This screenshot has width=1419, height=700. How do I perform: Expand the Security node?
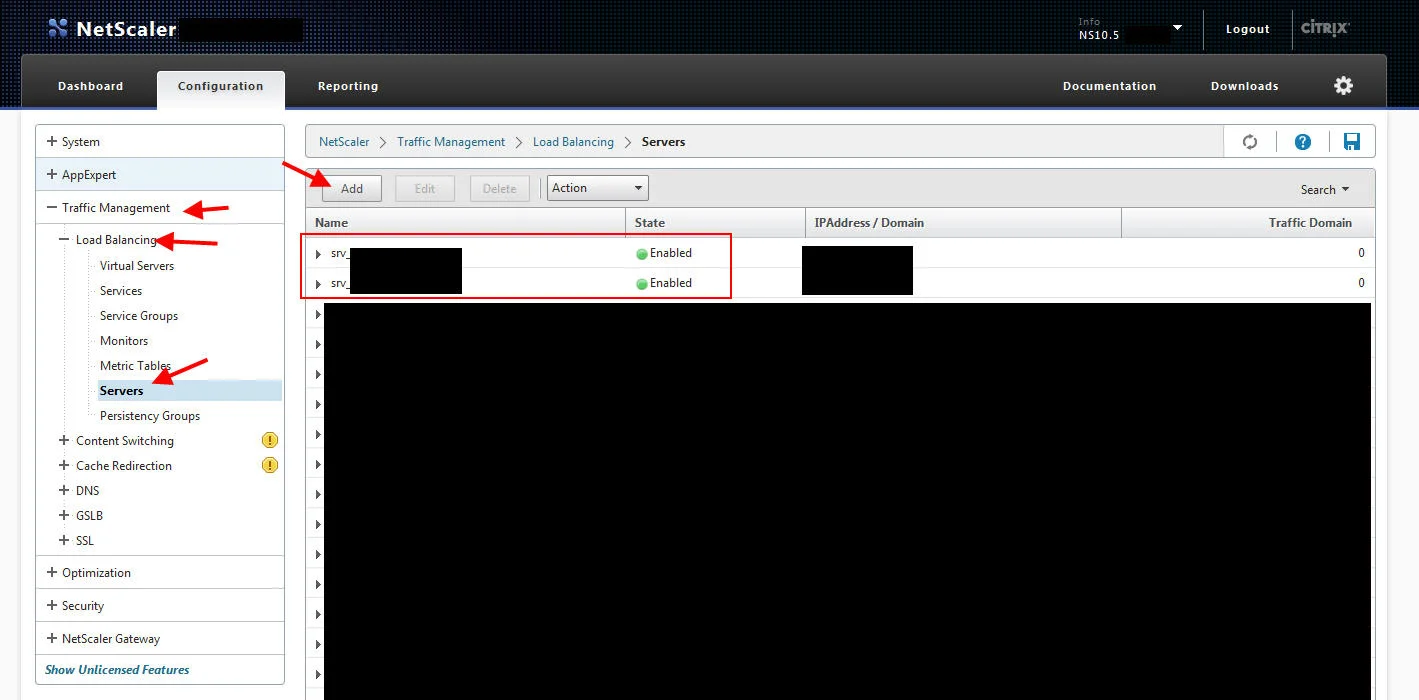click(x=52, y=605)
